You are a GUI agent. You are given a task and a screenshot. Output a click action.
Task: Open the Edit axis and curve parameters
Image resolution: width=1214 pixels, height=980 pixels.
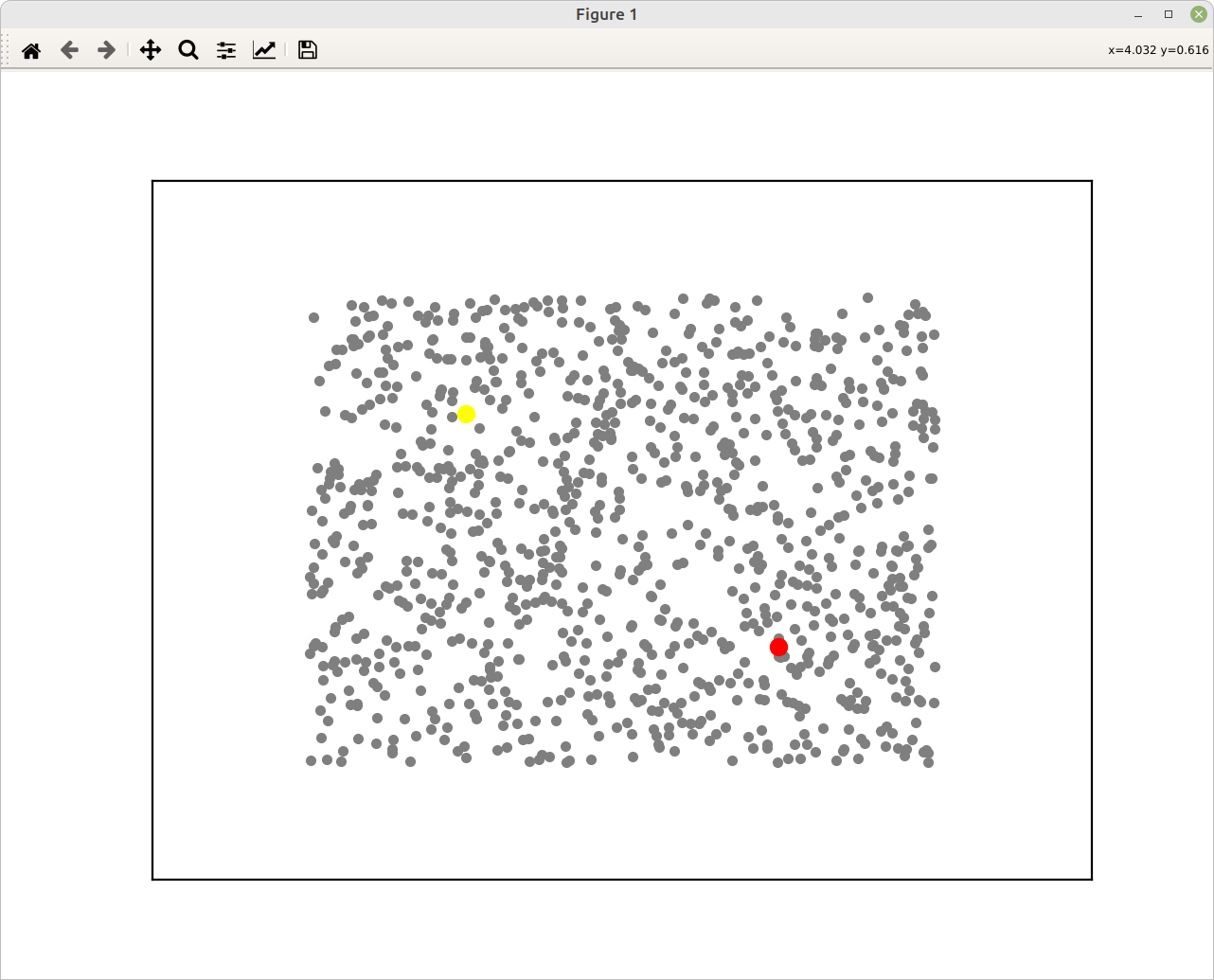pos(264,50)
